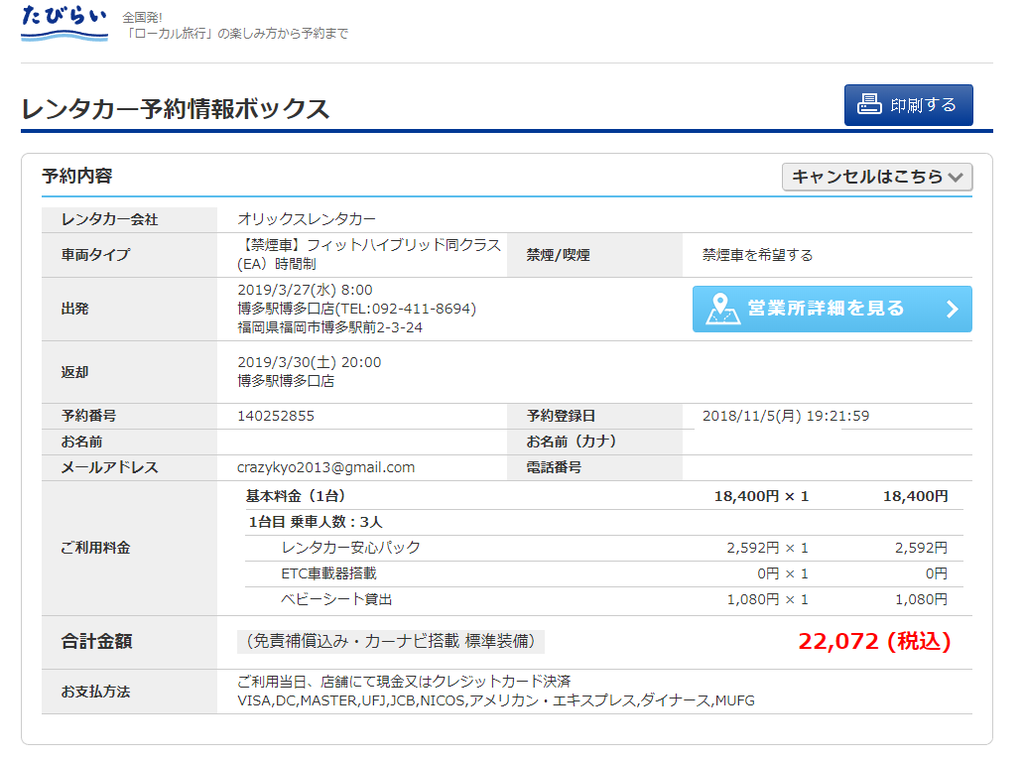Viewport: 1024px width, 760px height.
Task: Click the email crazykyo2013@gmail.com
Action: [x=326, y=467]
